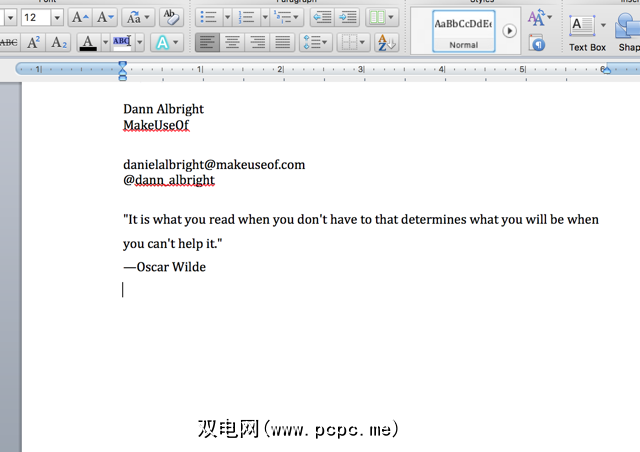Image resolution: width=640 pixels, height=452 pixels.
Task: Open the Line Spacing button
Action: point(315,42)
